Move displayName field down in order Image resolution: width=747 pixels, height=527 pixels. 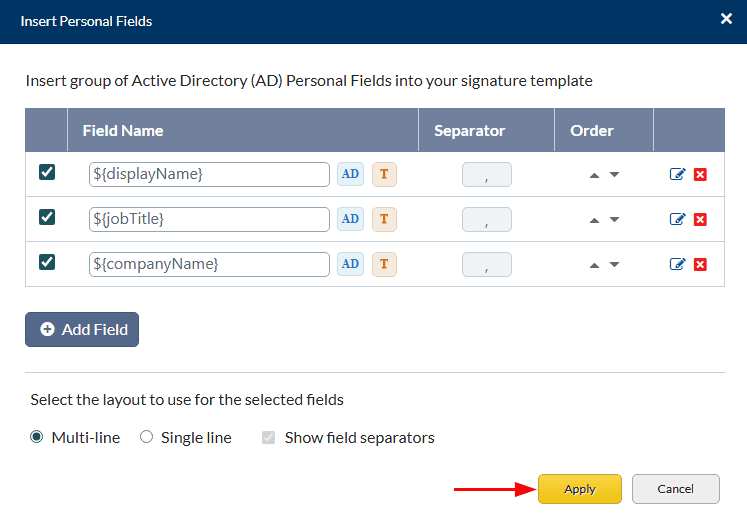(614, 175)
